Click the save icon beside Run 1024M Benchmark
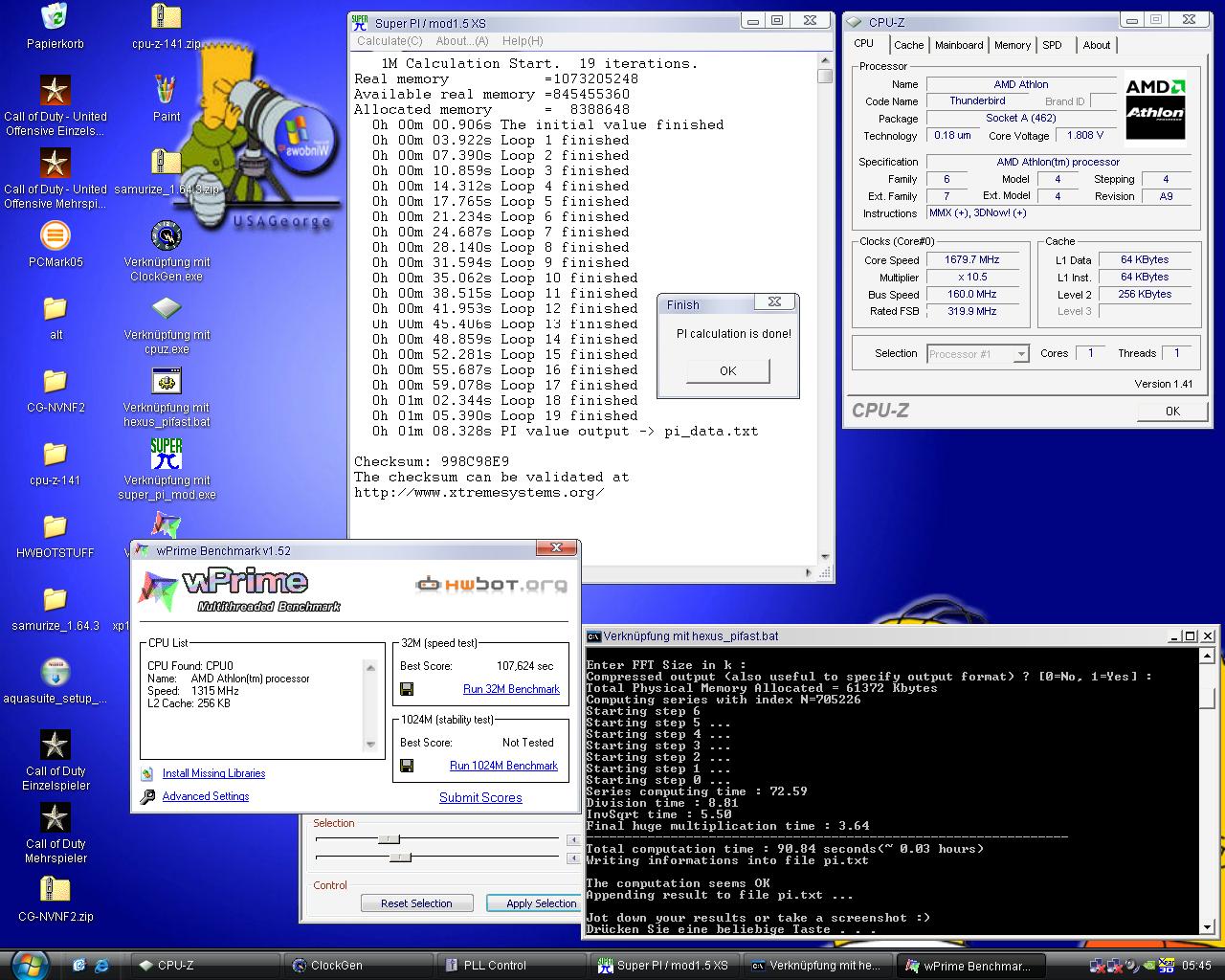 (407, 766)
